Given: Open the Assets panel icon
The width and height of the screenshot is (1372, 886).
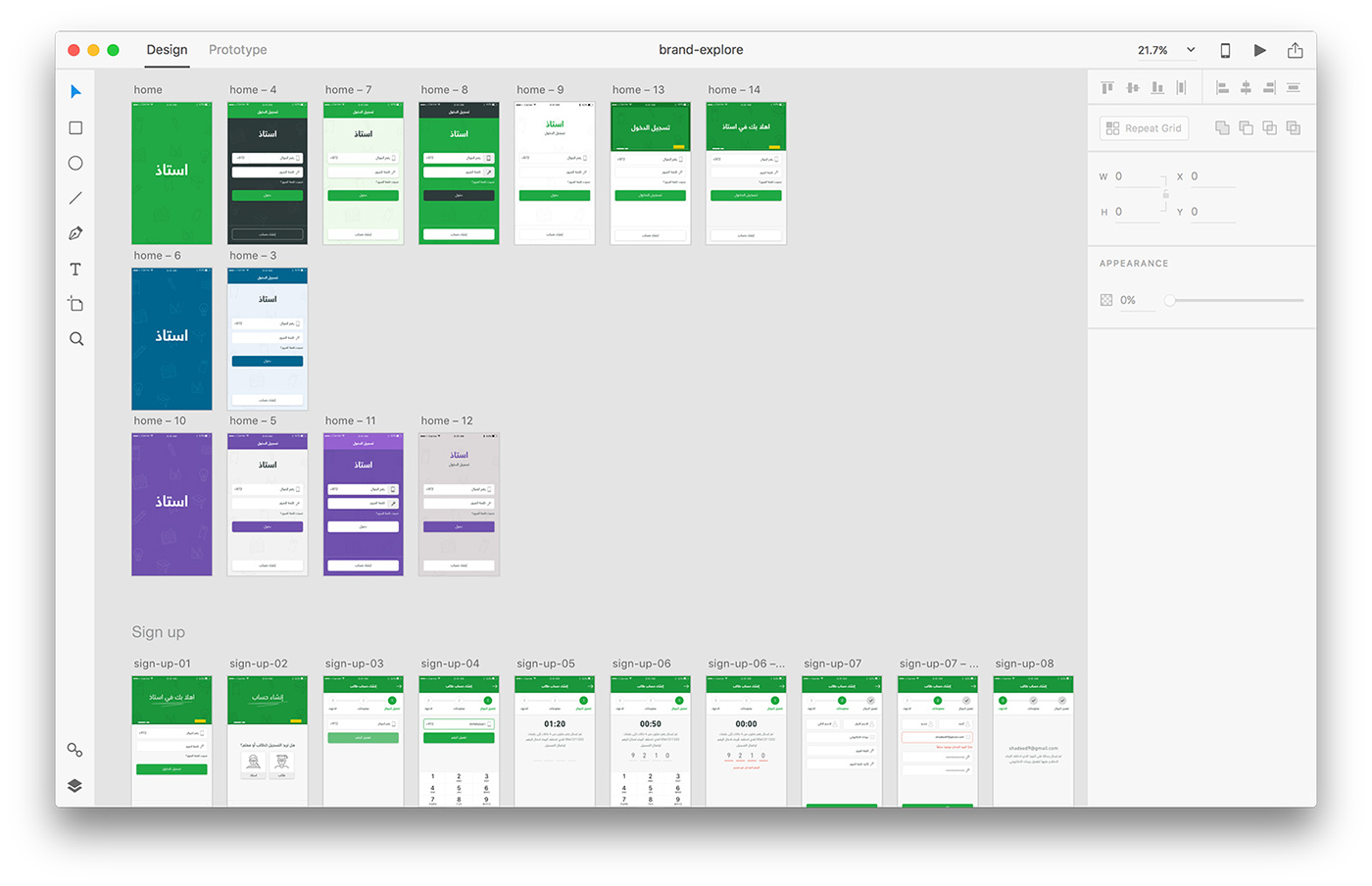Looking at the screenshot, I should click(x=75, y=750).
